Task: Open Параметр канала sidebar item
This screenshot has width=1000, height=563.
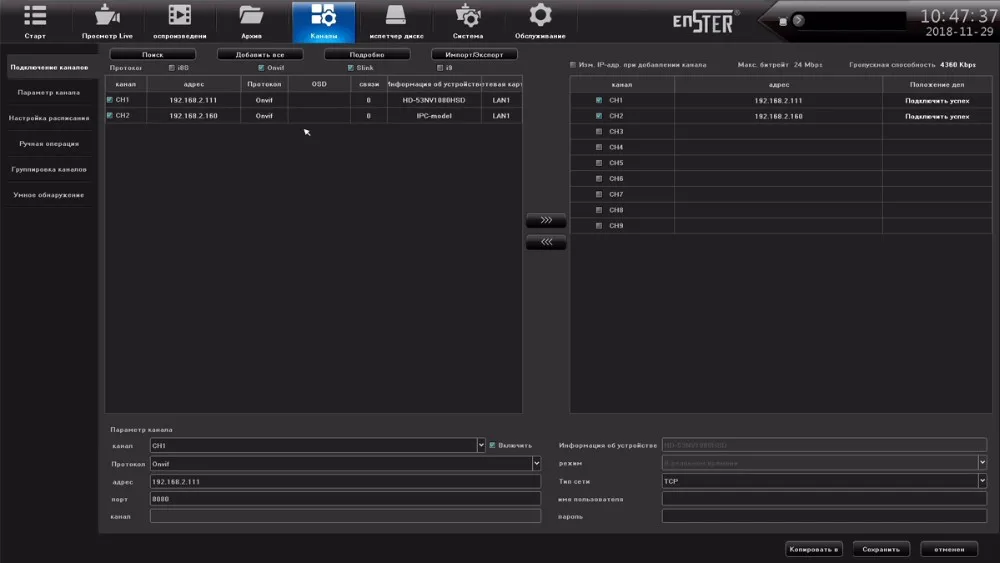Action: (49, 92)
